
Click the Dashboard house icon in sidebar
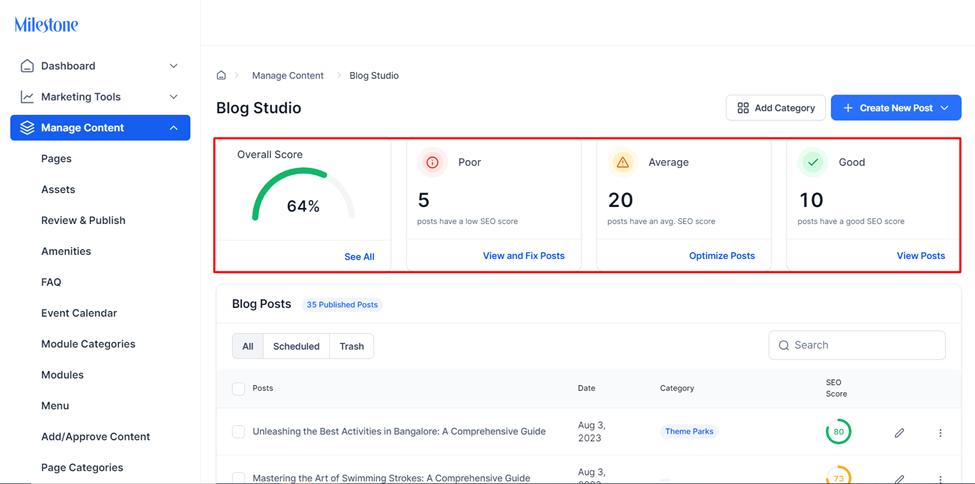[27, 66]
